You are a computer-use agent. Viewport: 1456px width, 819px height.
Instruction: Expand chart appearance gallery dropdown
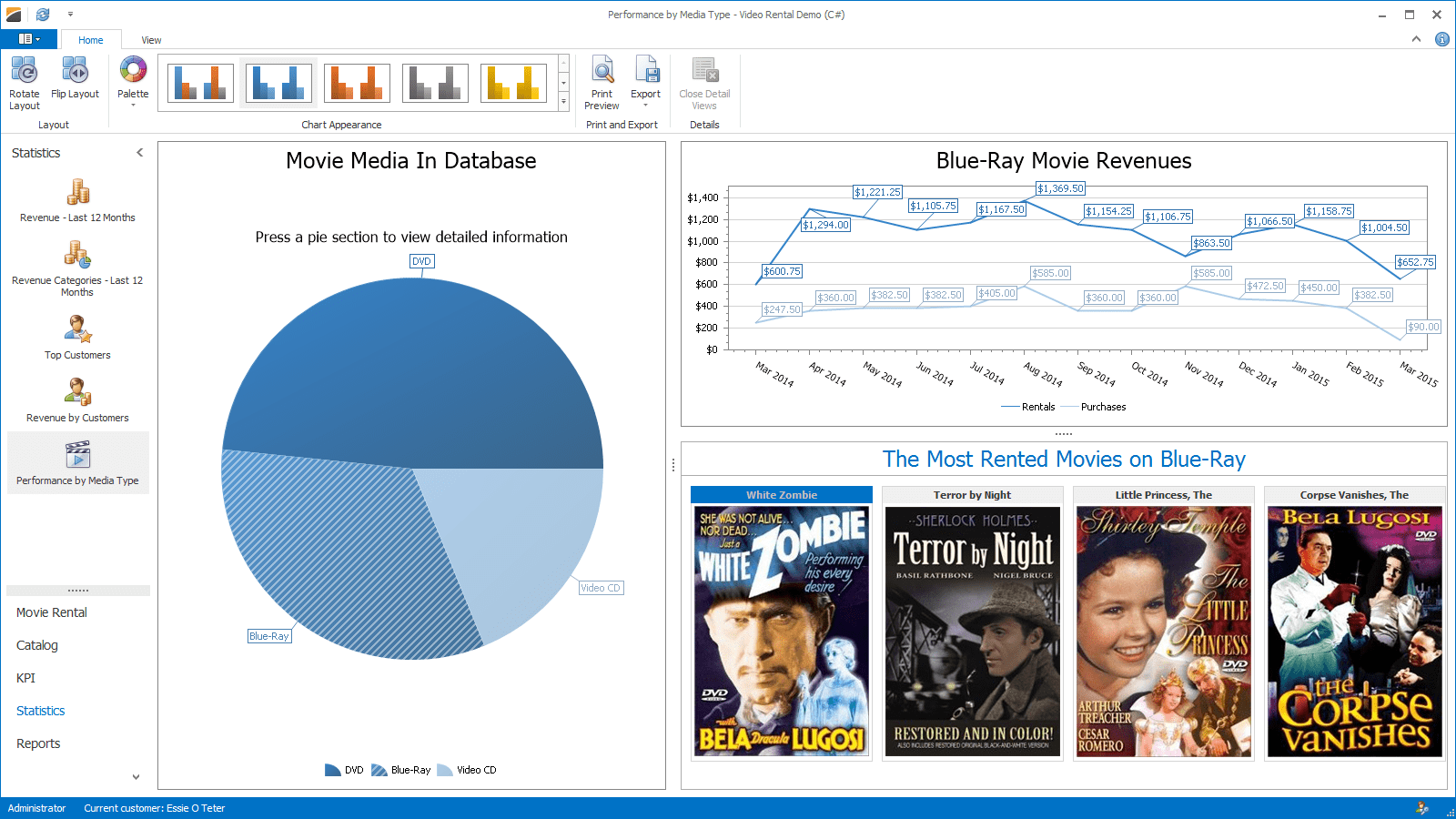(564, 103)
